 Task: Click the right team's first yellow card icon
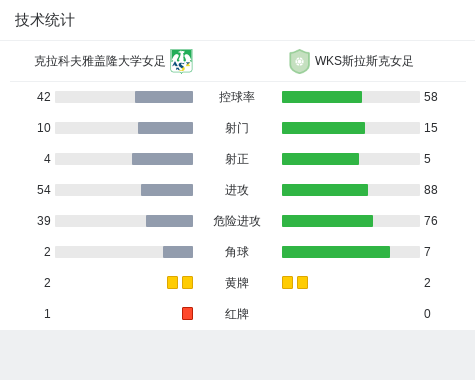(x=287, y=282)
